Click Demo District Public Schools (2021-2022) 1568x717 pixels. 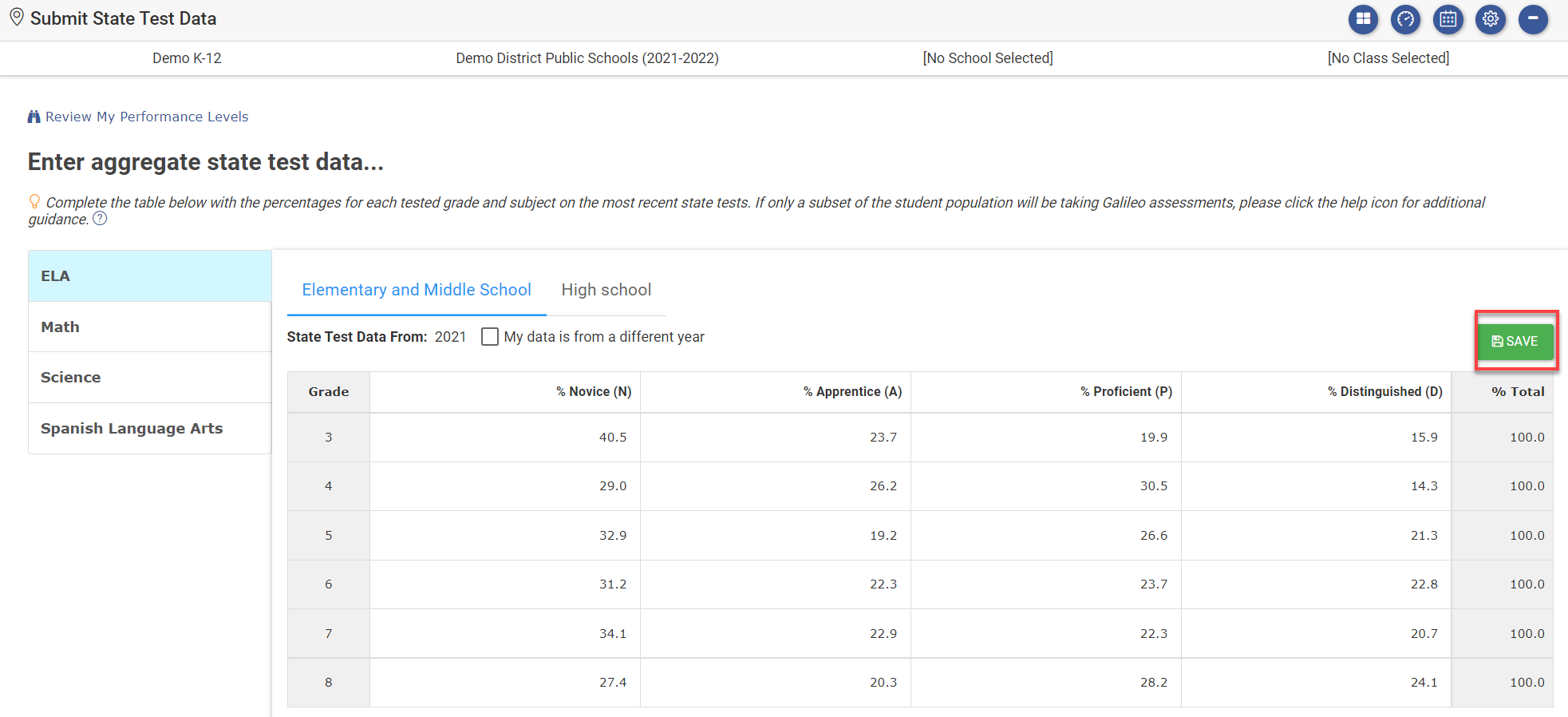tap(587, 58)
